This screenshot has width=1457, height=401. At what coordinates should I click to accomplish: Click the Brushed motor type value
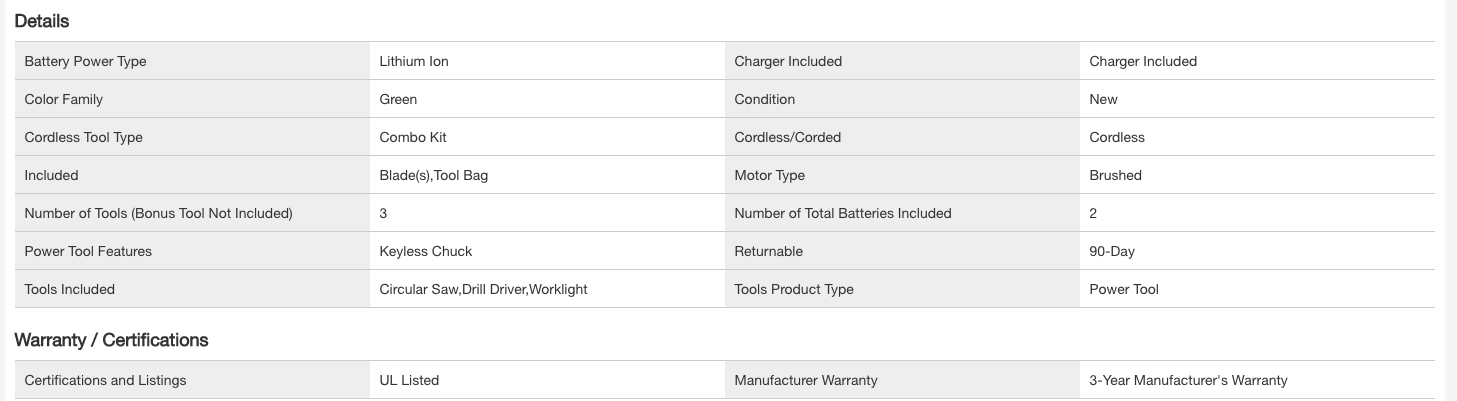pyautogui.click(x=1115, y=175)
